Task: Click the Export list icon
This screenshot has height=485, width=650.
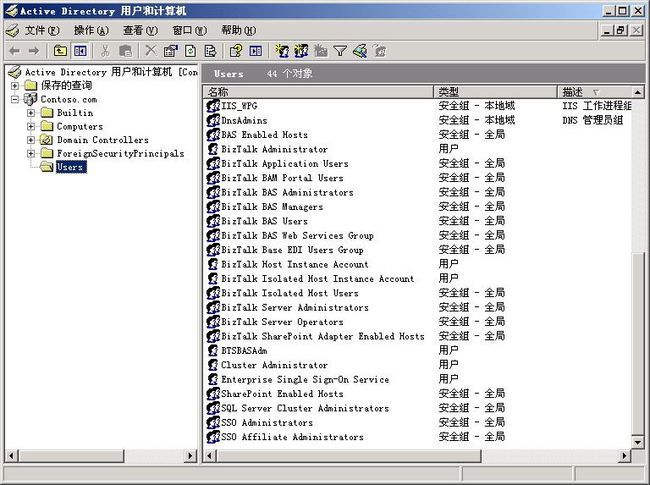Action: tap(211, 51)
